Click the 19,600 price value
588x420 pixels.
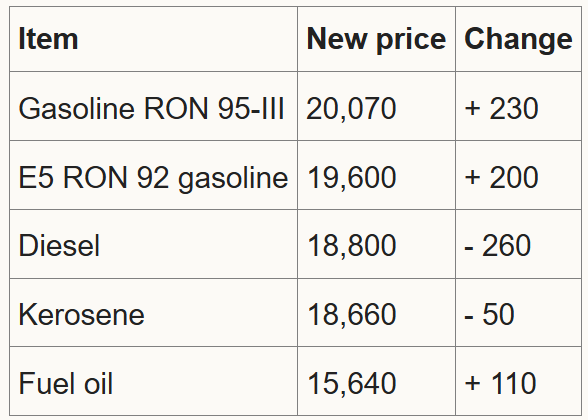351,178
